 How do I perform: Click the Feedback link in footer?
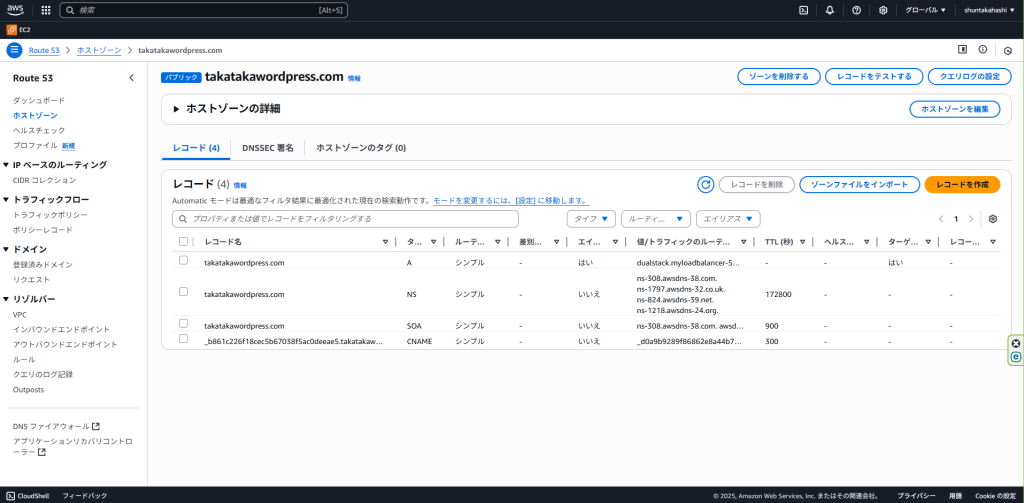tap(85, 496)
